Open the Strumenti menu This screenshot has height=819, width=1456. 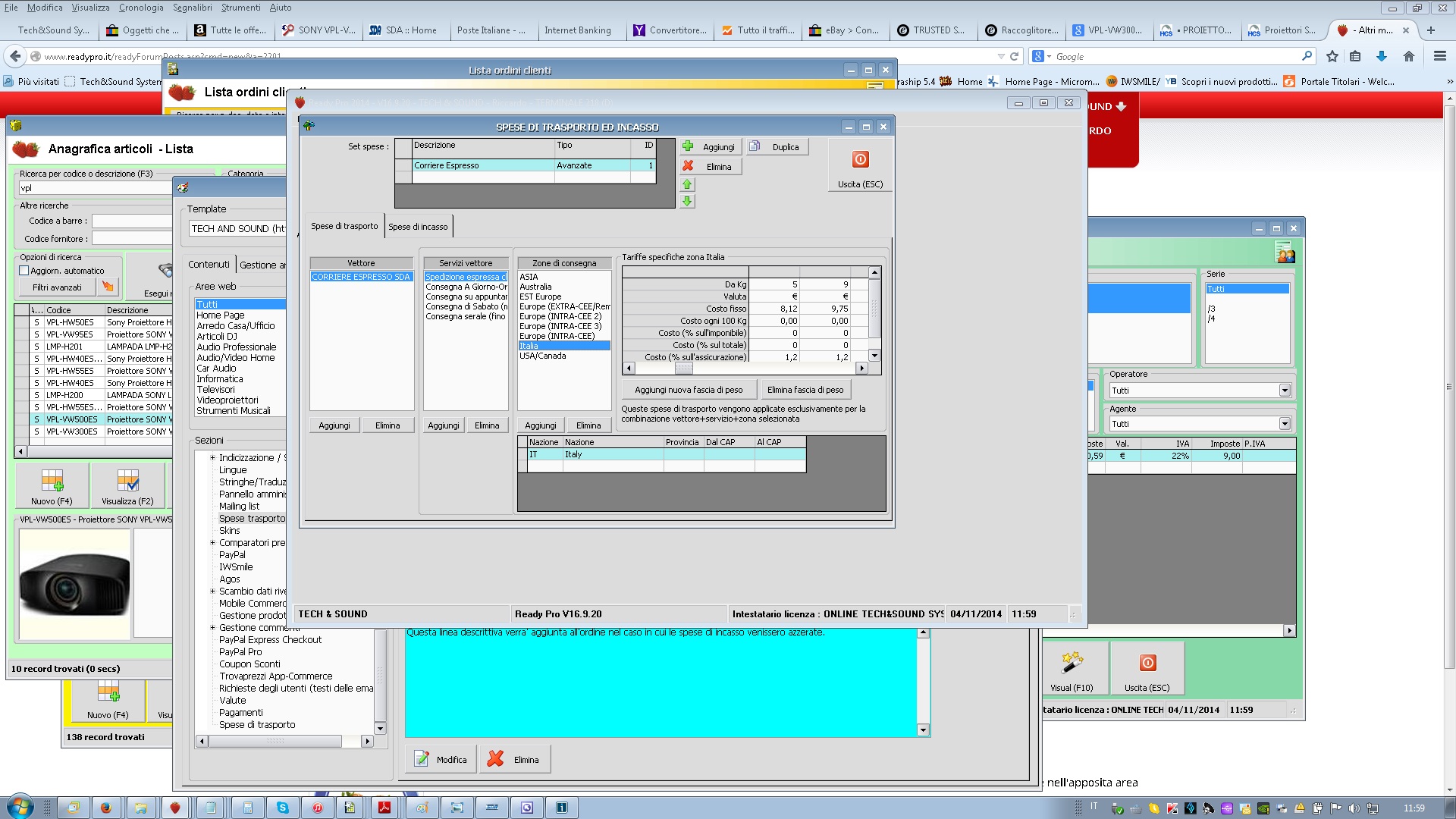[240, 8]
